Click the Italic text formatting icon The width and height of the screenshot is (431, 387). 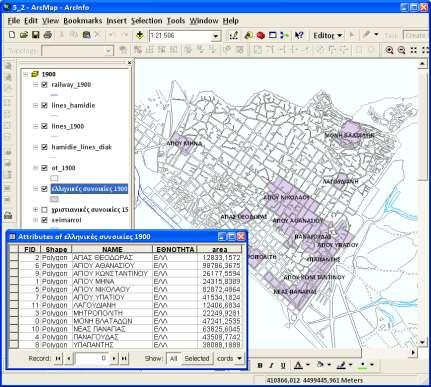(271, 365)
